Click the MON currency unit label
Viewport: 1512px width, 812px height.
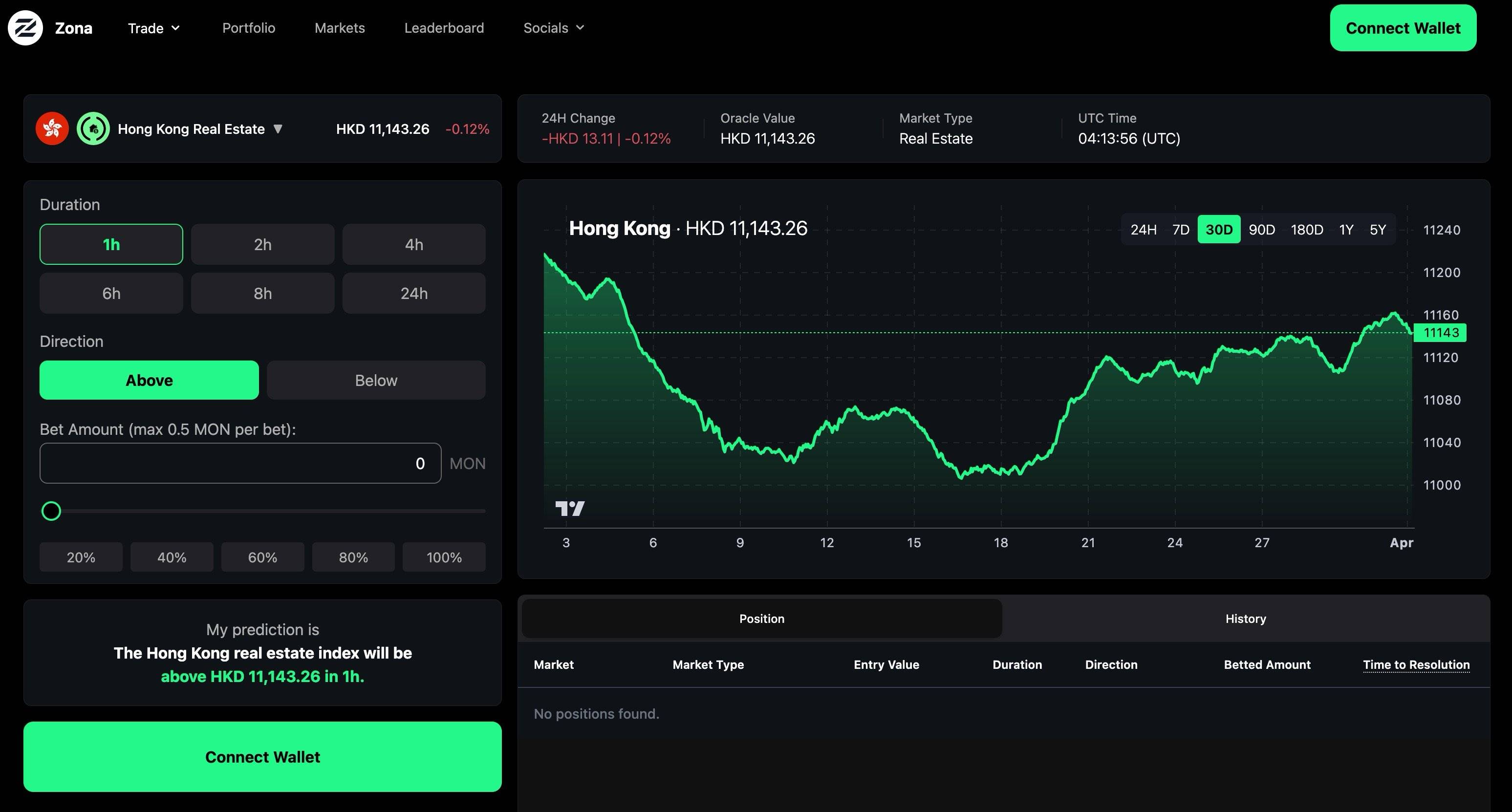tap(468, 464)
